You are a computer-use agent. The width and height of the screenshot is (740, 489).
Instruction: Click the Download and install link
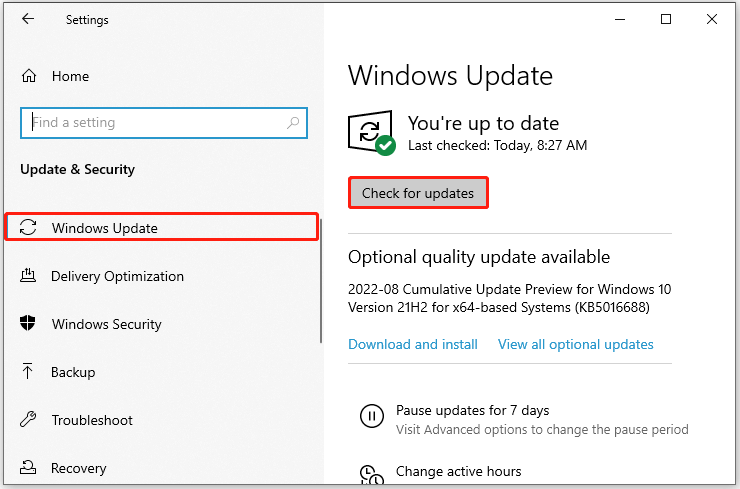[413, 344]
